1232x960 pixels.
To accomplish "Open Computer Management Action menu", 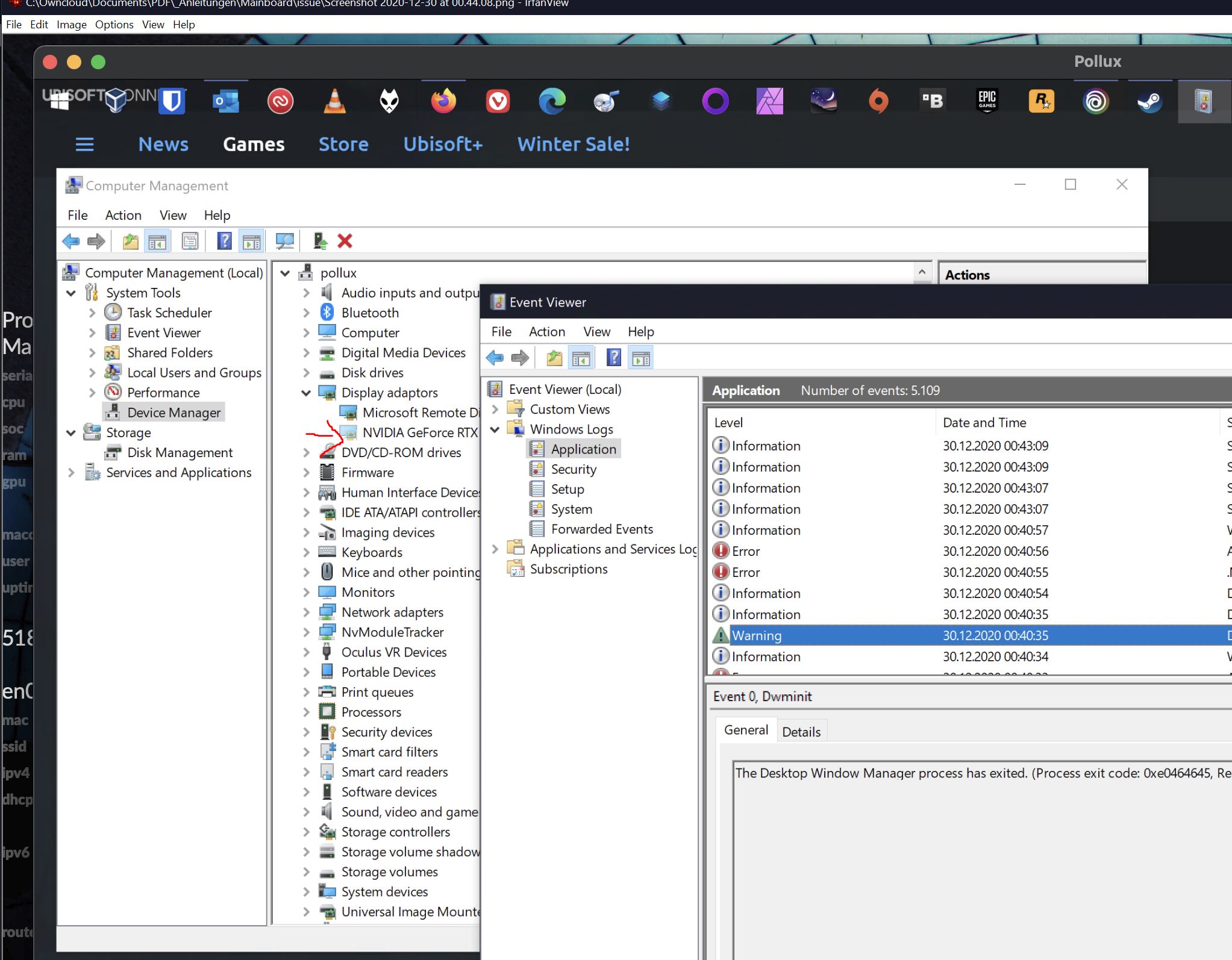I will 123,216.
